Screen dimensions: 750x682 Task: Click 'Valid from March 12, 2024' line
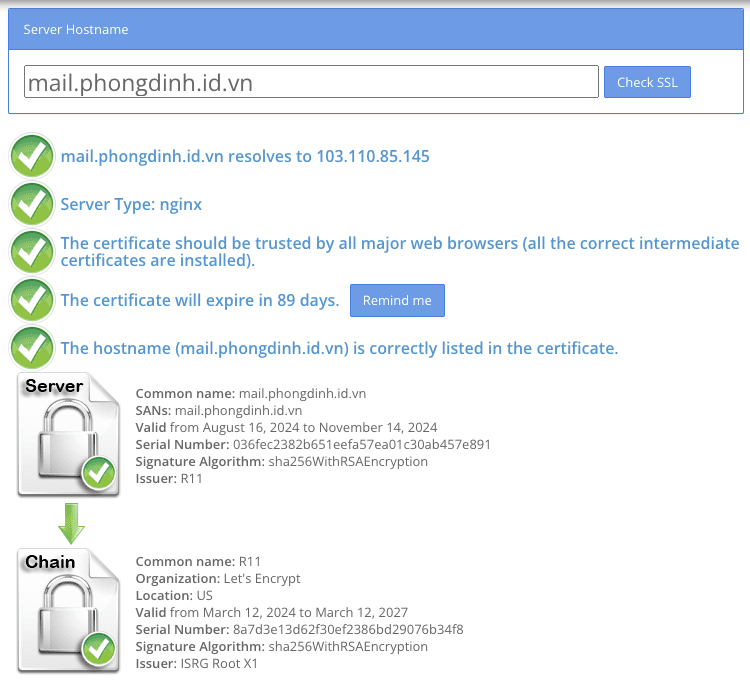click(x=272, y=613)
